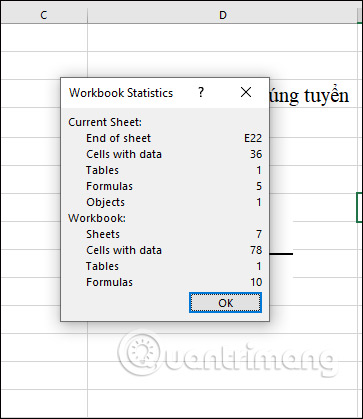
Task: Select the column C header
Action: 44,15
